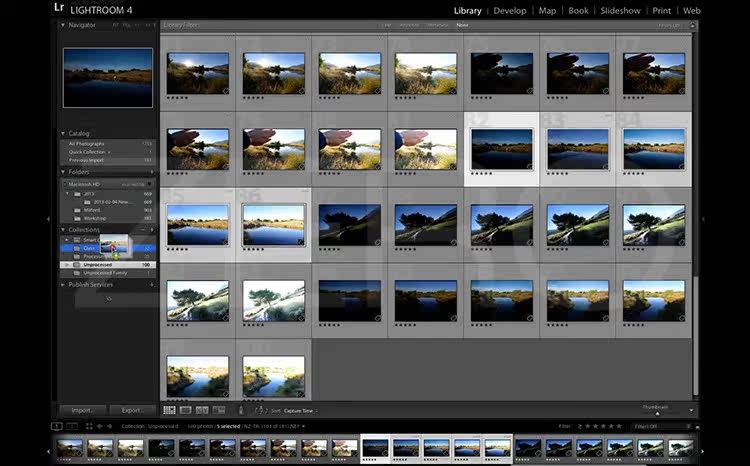Click the Import button
The width and height of the screenshot is (750, 466).
coord(82,410)
